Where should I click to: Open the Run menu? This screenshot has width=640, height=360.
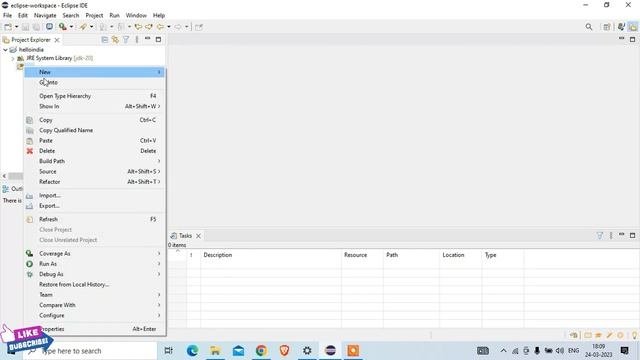pos(114,16)
